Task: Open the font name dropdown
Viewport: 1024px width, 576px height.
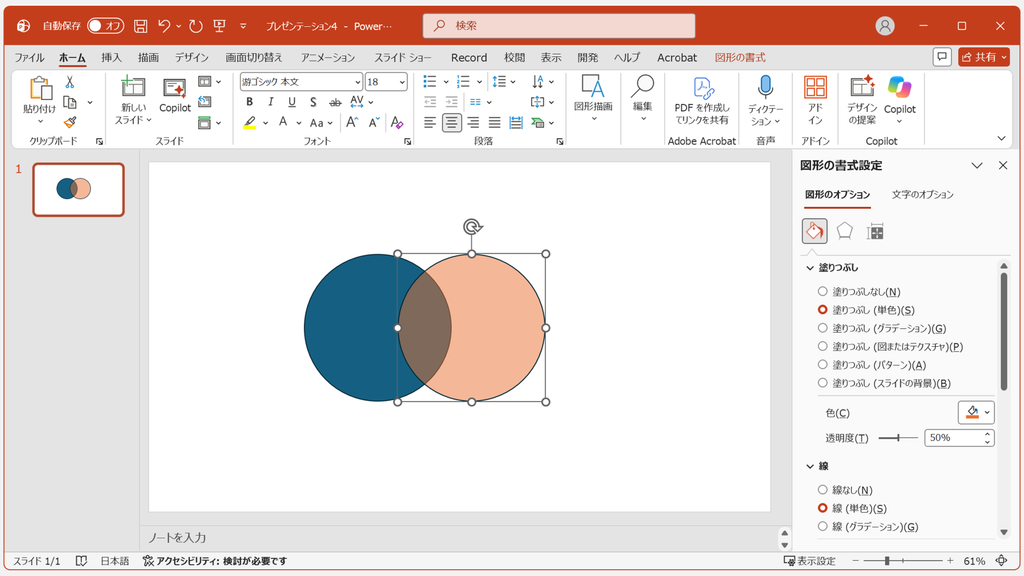Action: click(358, 82)
